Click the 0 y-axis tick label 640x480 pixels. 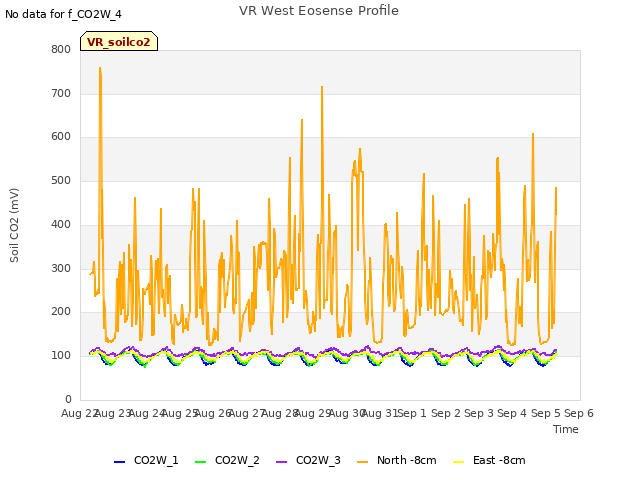click(68, 399)
